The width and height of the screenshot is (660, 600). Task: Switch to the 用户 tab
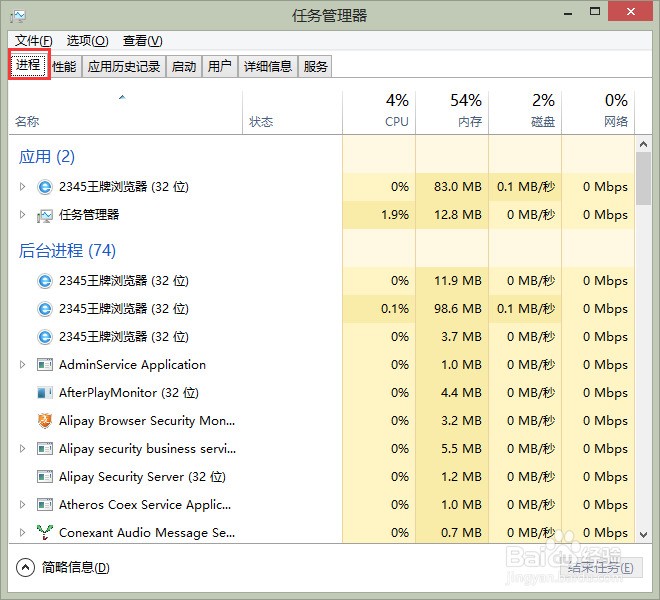coord(220,67)
